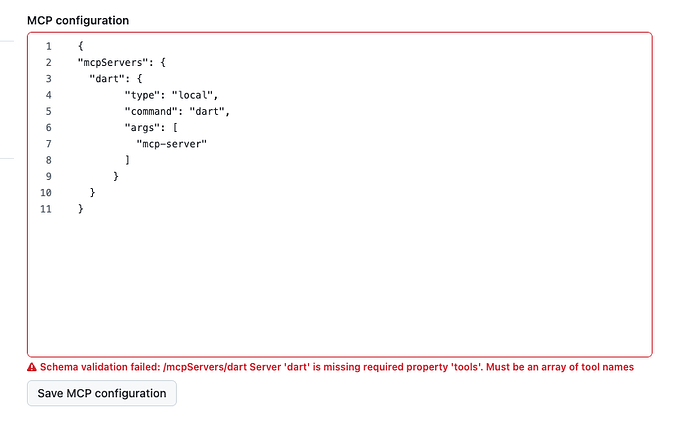Click the "dart" key on line 3
Viewport: 690px width, 425px height.
click(x=107, y=79)
